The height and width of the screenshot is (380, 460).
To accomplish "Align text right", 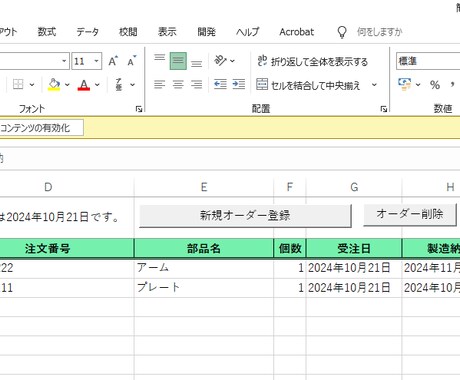I will [x=197, y=84].
